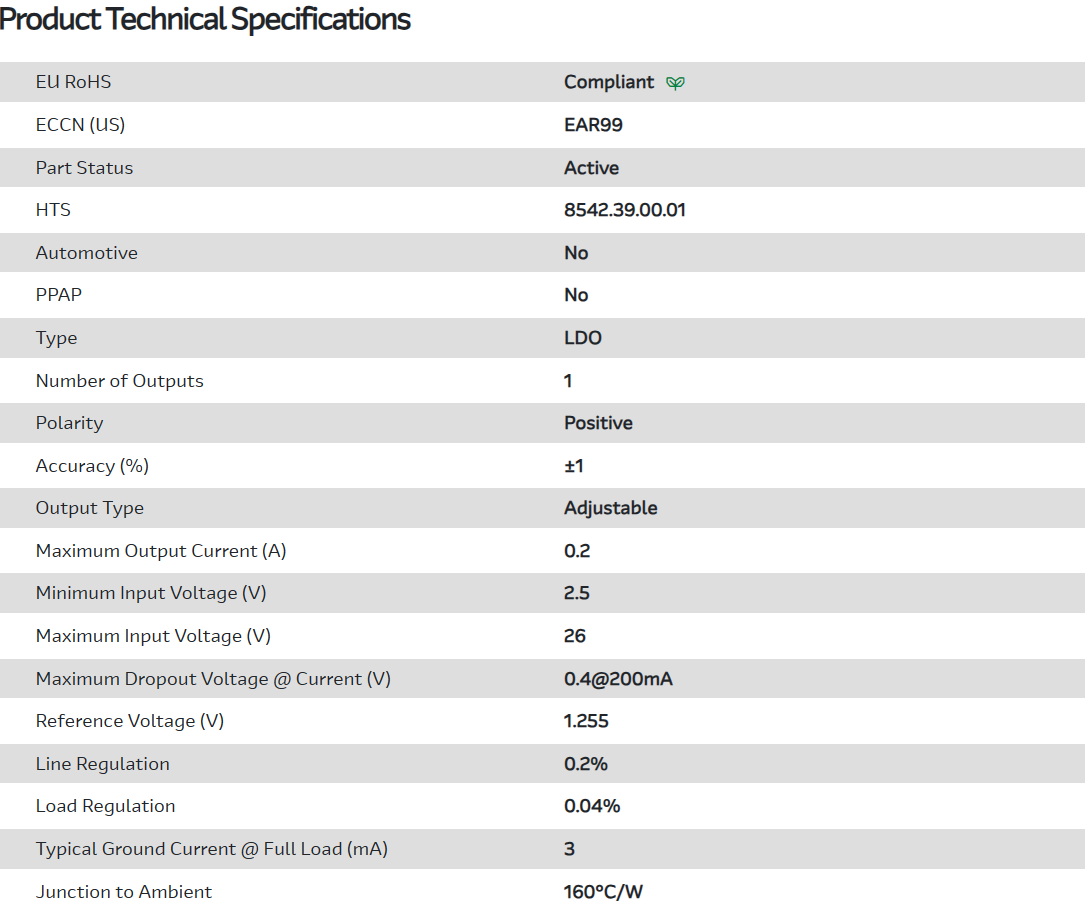Click the green RoHS leaf icon

coord(675,83)
